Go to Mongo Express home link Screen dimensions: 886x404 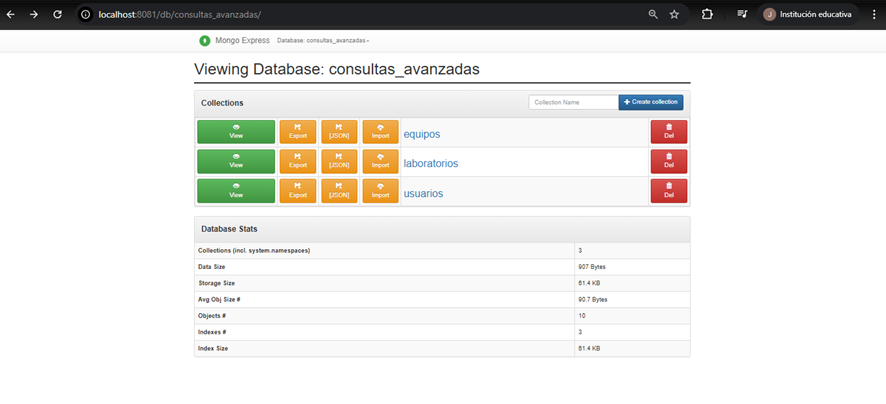[242, 41]
